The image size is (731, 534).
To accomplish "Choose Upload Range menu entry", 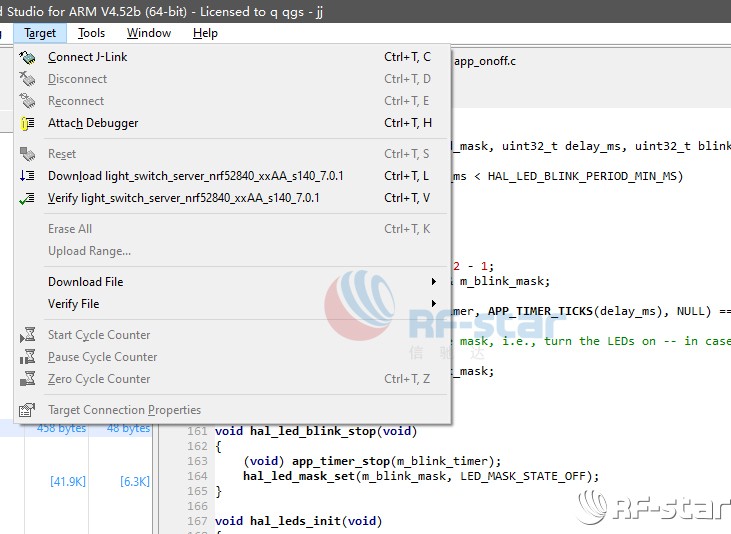I will coord(89,251).
